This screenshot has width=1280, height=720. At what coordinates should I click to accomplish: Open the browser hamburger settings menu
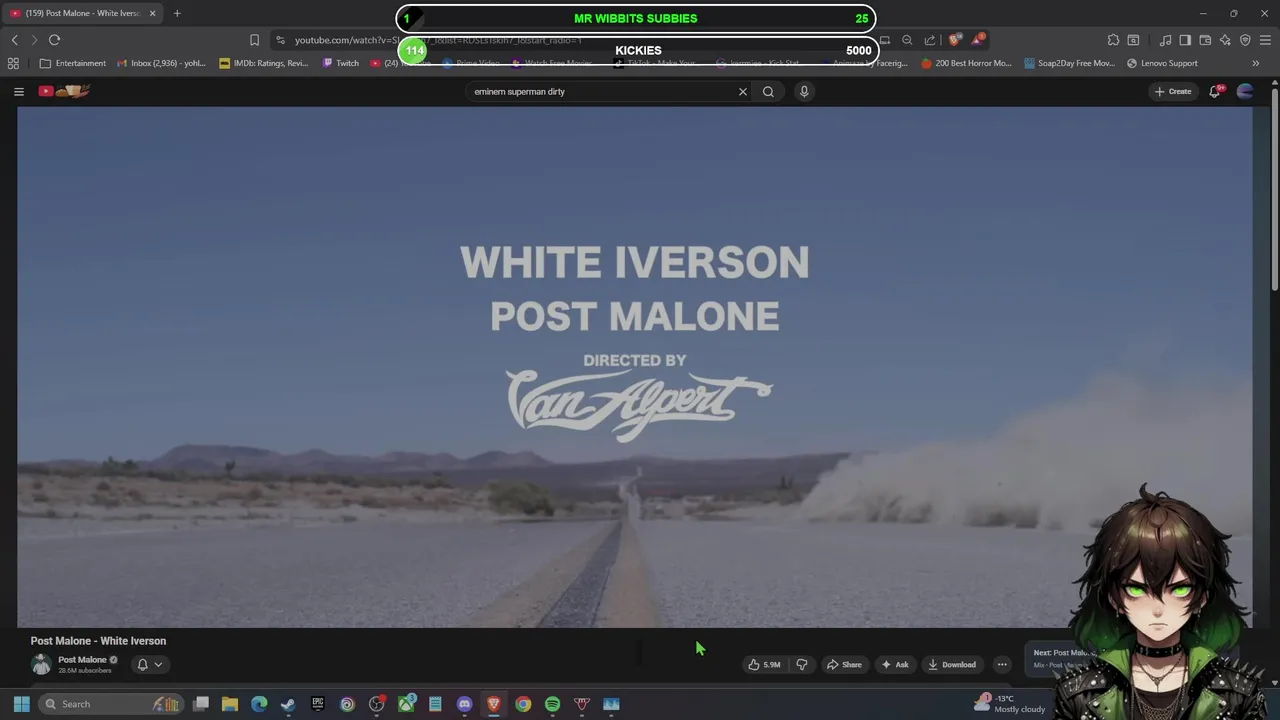[x=1265, y=40]
